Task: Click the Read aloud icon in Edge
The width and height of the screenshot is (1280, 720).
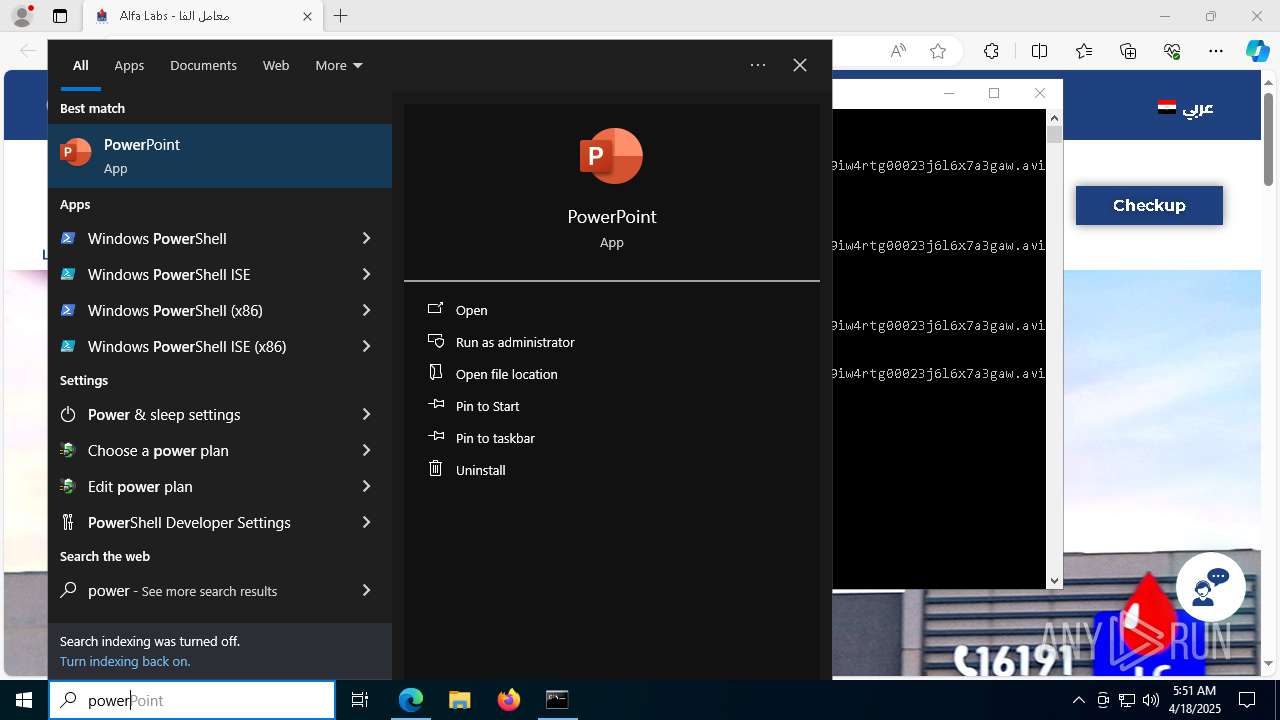Action: tap(898, 51)
